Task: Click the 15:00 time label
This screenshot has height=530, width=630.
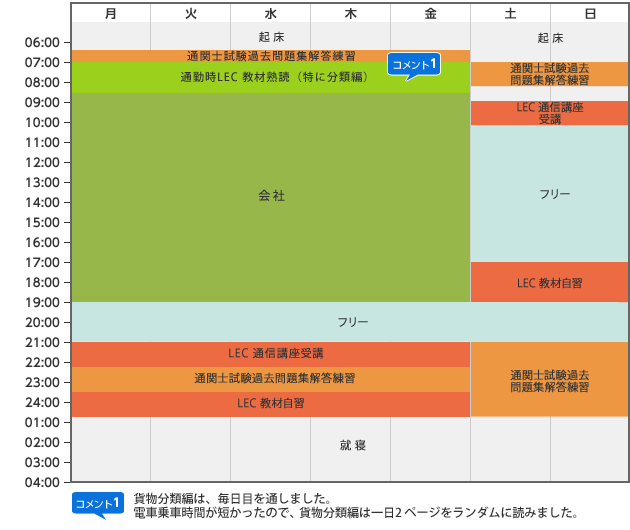Action: click(42, 222)
